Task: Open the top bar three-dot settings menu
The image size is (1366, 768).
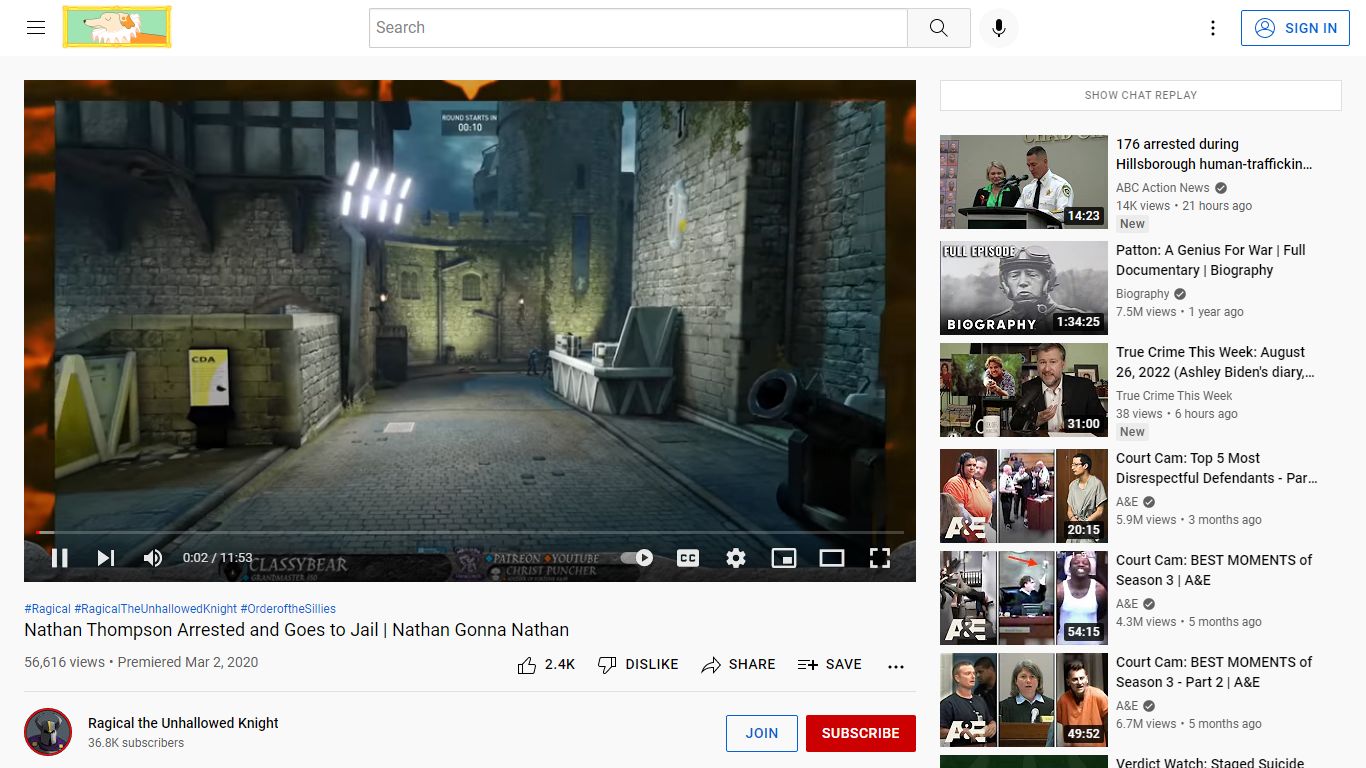Action: [1213, 28]
